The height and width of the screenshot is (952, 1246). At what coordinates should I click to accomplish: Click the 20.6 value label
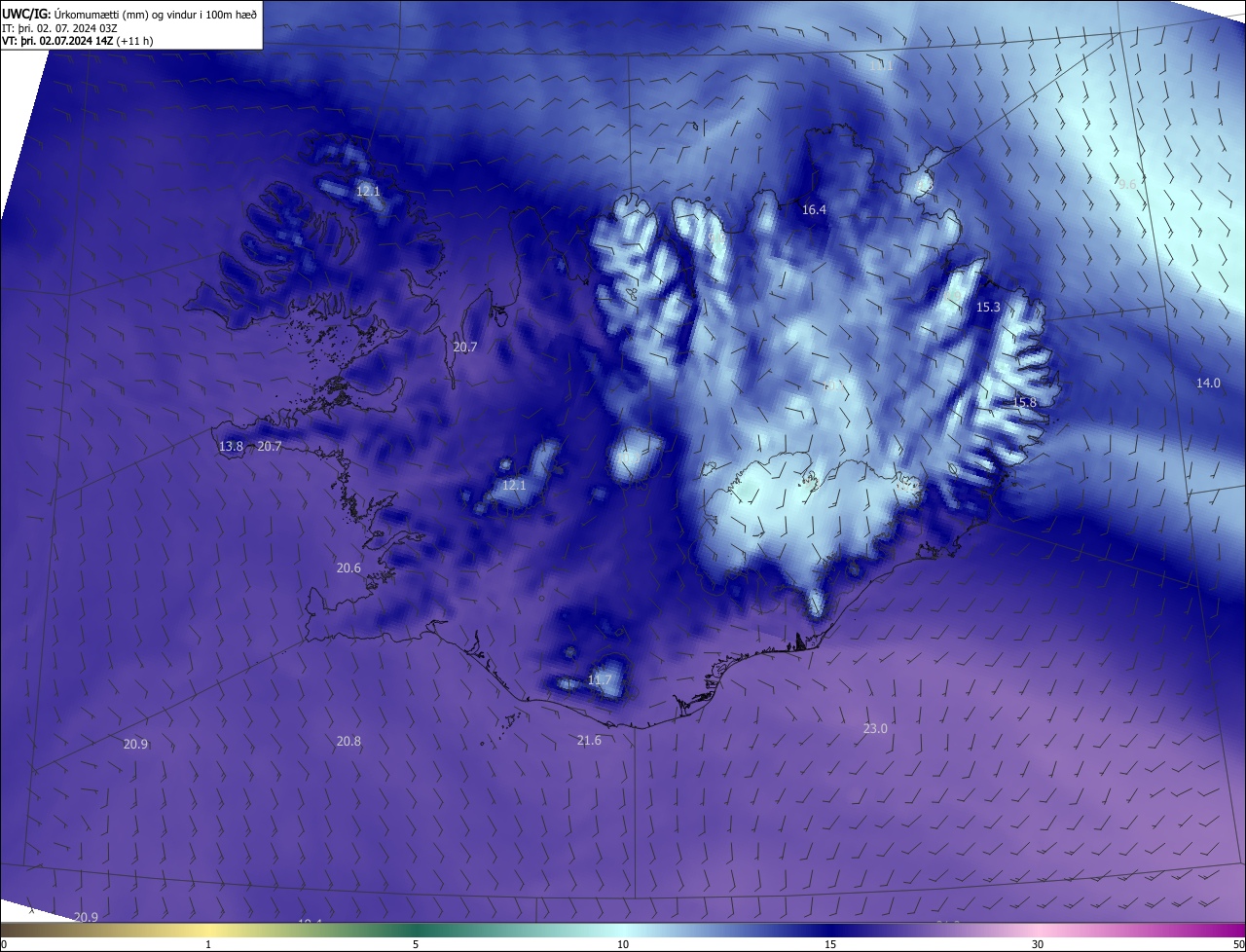(x=348, y=568)
